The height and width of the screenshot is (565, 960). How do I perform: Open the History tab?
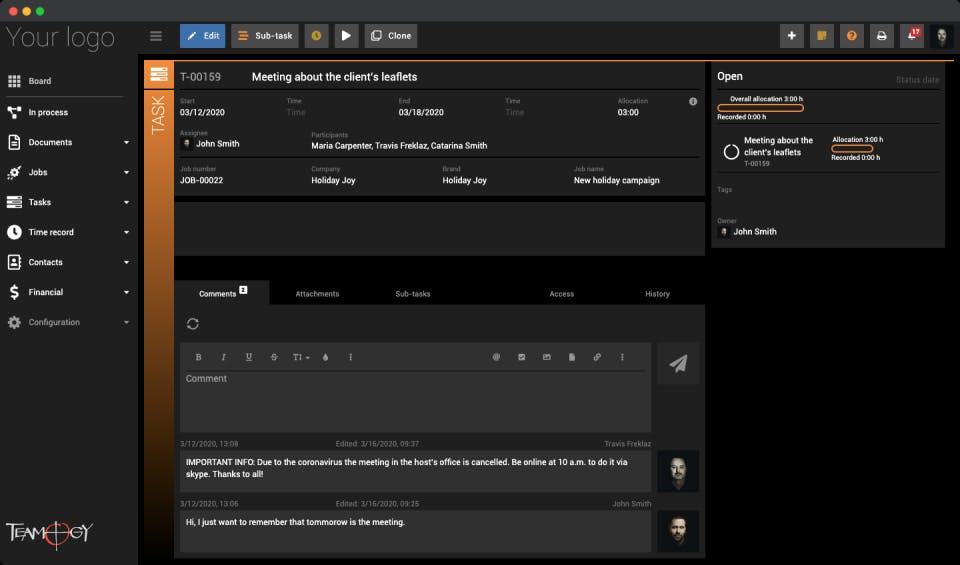tap(657, 294)
